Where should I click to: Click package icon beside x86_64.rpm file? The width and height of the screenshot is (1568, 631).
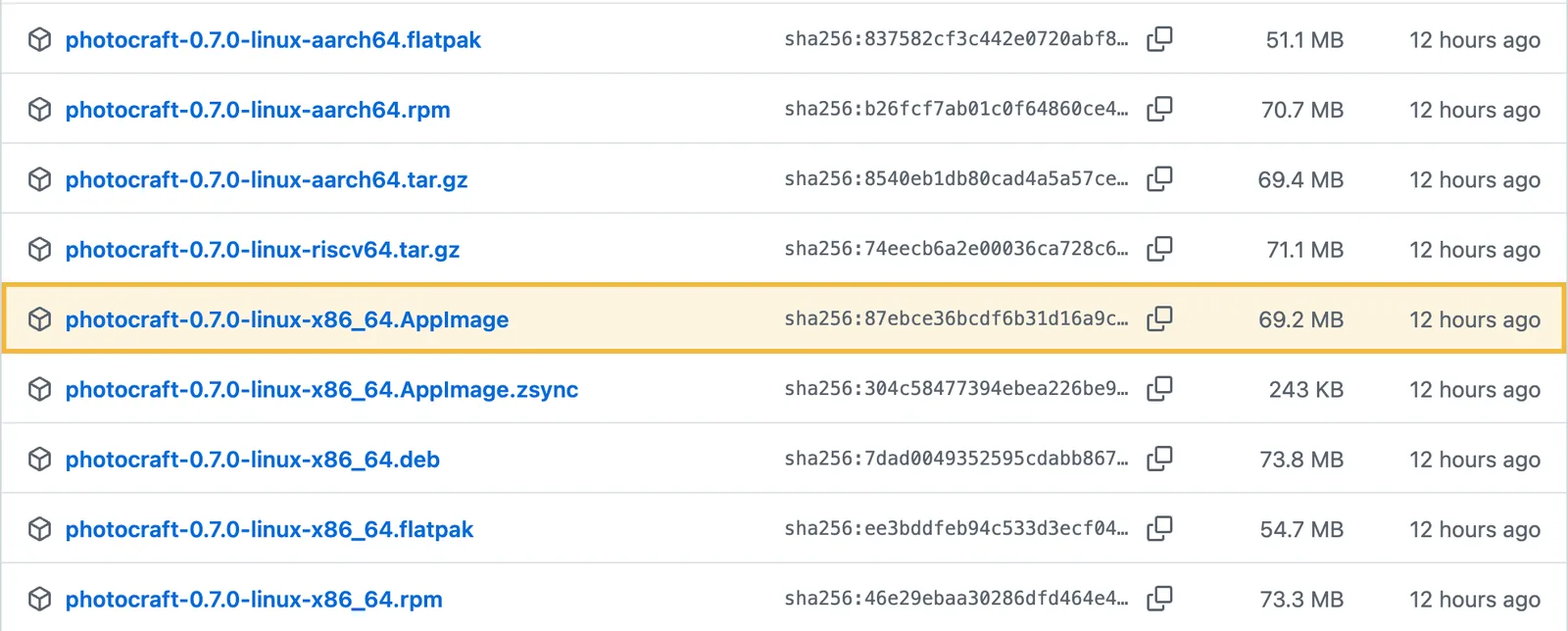pyautogui.click(x=39, y=600)
